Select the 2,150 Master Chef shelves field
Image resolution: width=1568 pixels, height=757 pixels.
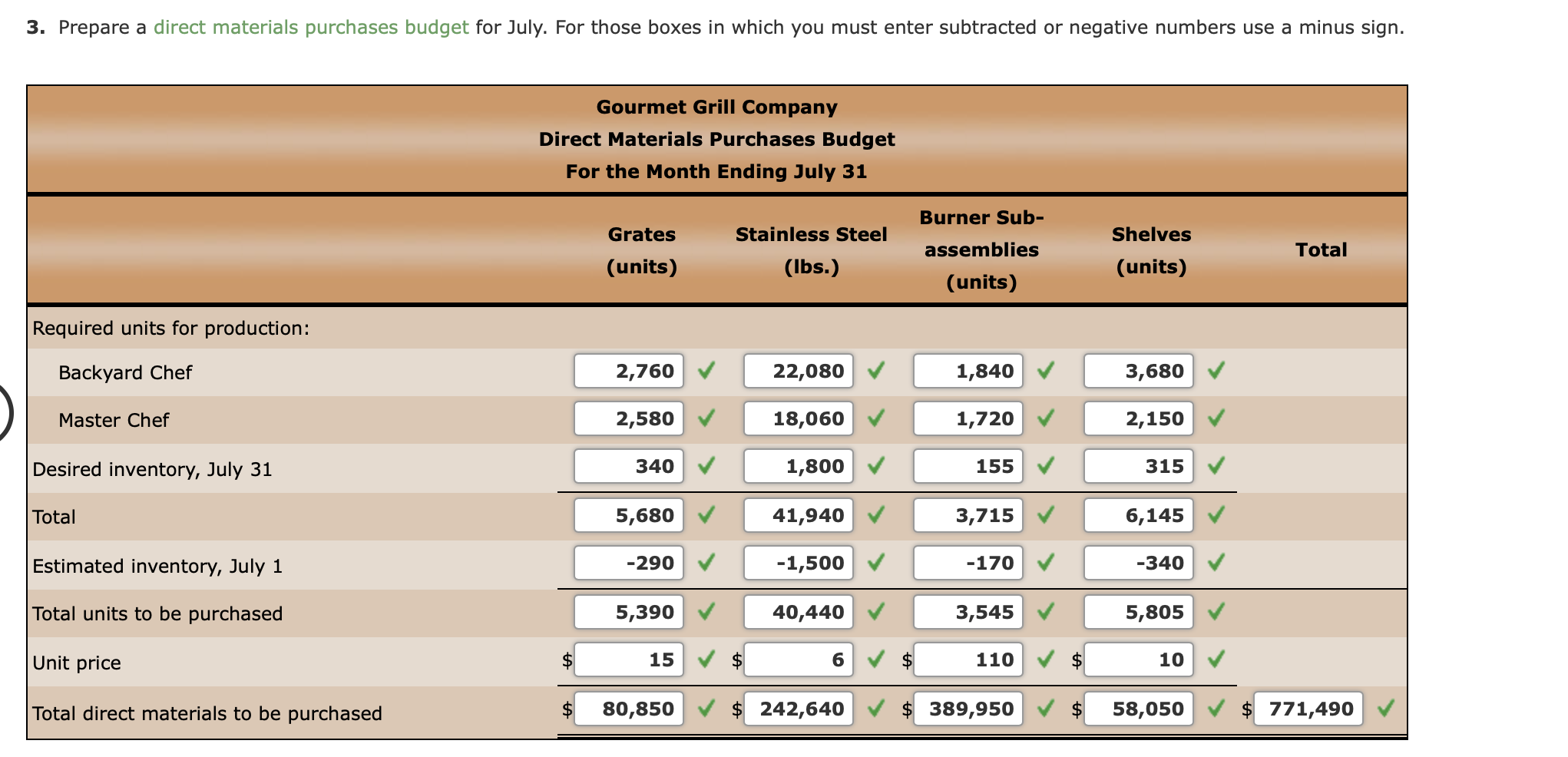[x=1139, y=418]
